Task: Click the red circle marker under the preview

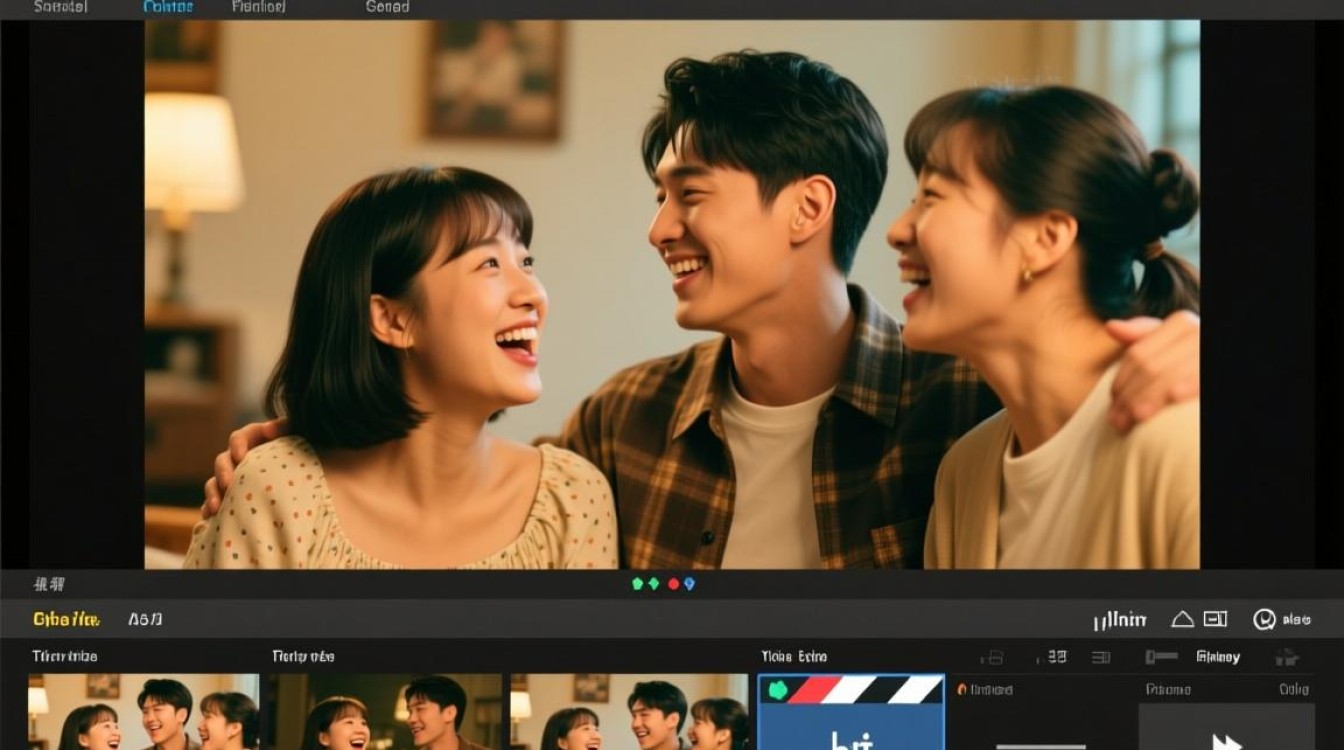Action: pos(673,584)
